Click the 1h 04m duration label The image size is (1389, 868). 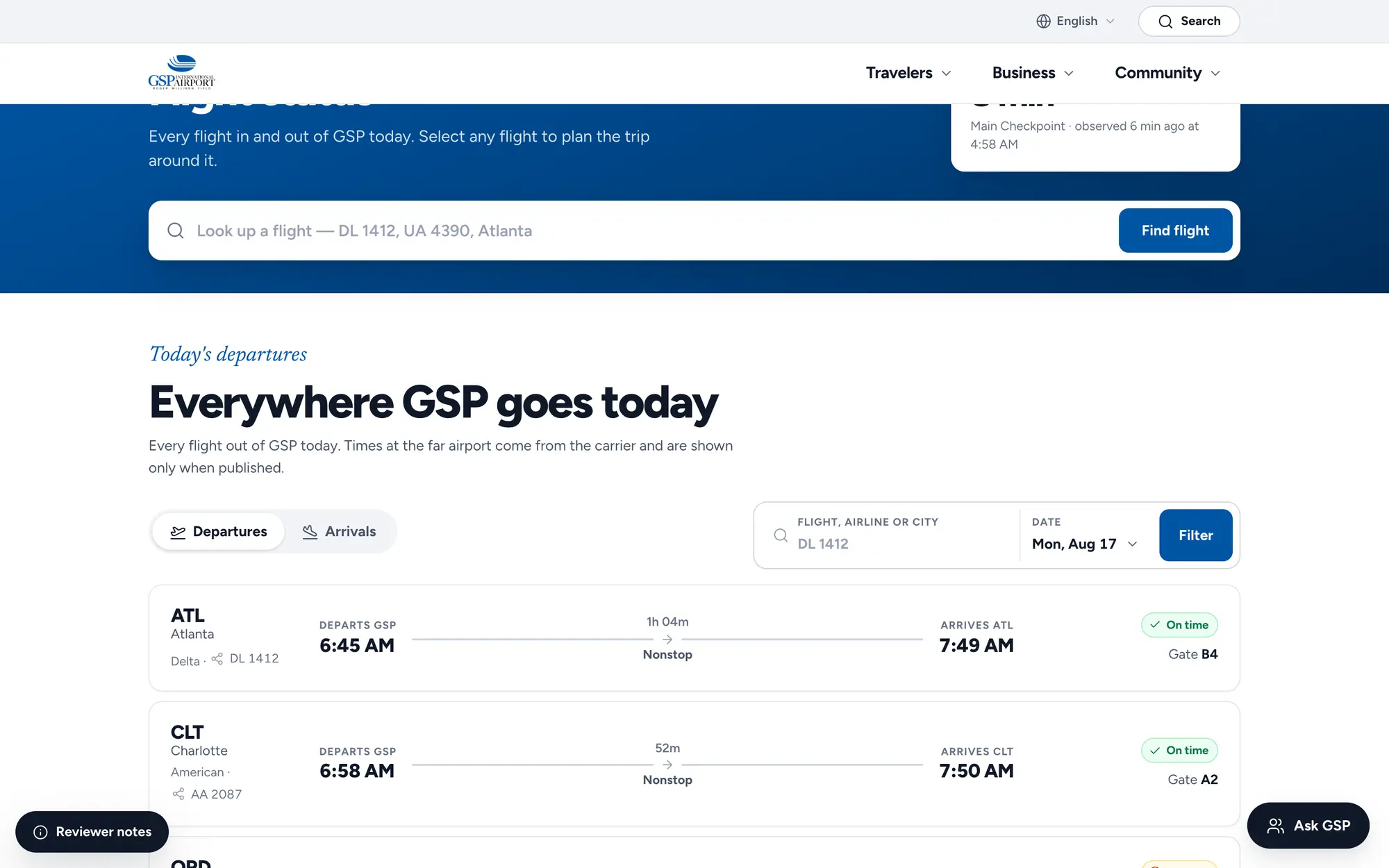(x=667, y=621)
